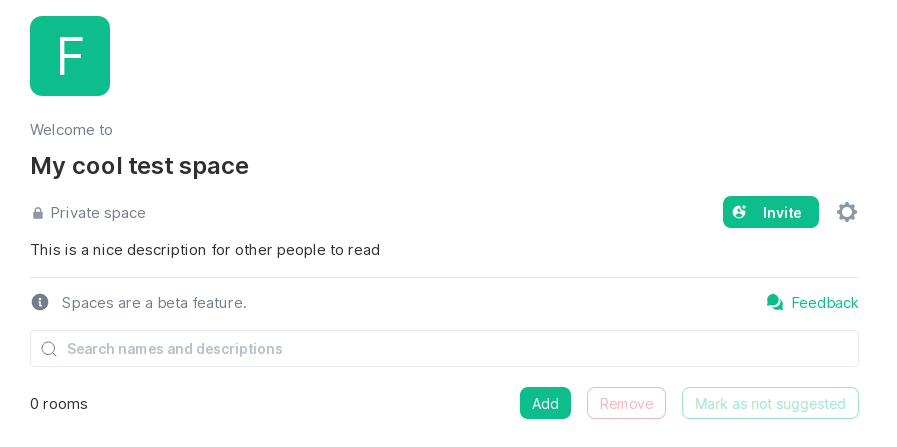Screen dimensions: 897x447
Task: Click the divider line below the description
Action: point(444,277)
